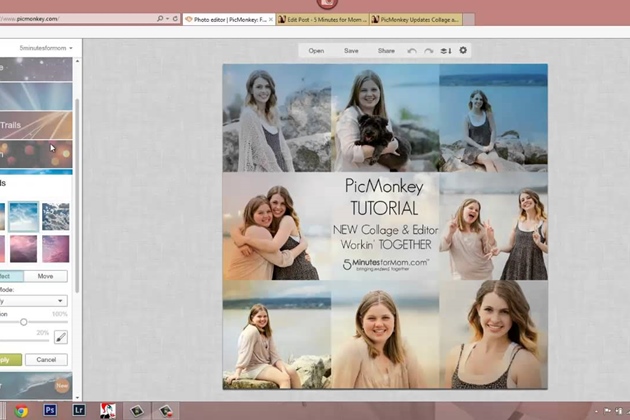Image resolution: width=630 pixels, height=420 pixels.
Task: Switch to PicMonkey Updates Collage tab
Action: point(416,19)
